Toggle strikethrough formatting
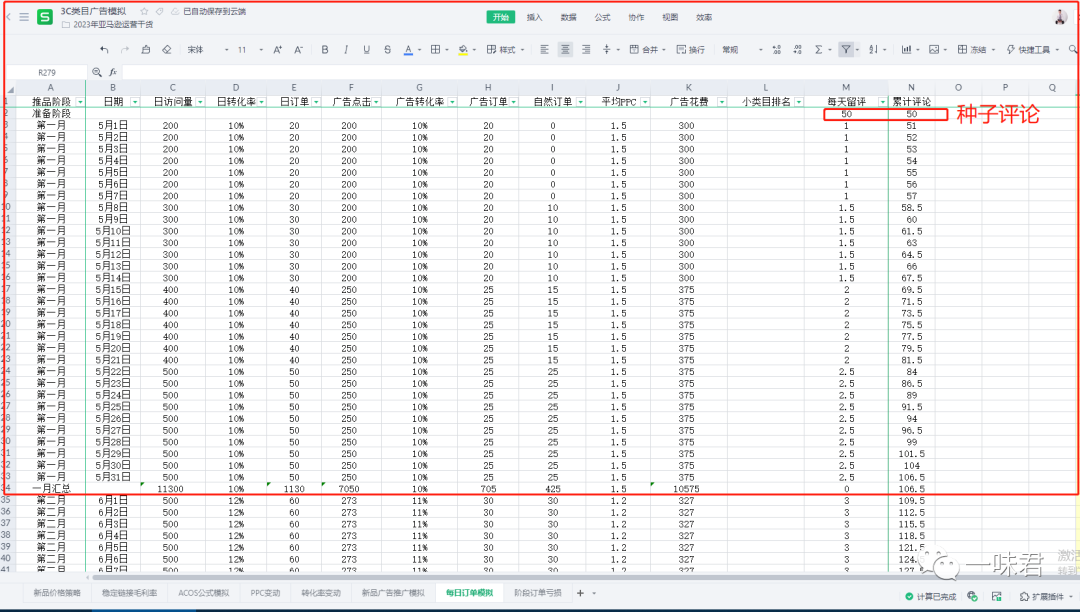 pyautogui.click(x=387, y=49)
